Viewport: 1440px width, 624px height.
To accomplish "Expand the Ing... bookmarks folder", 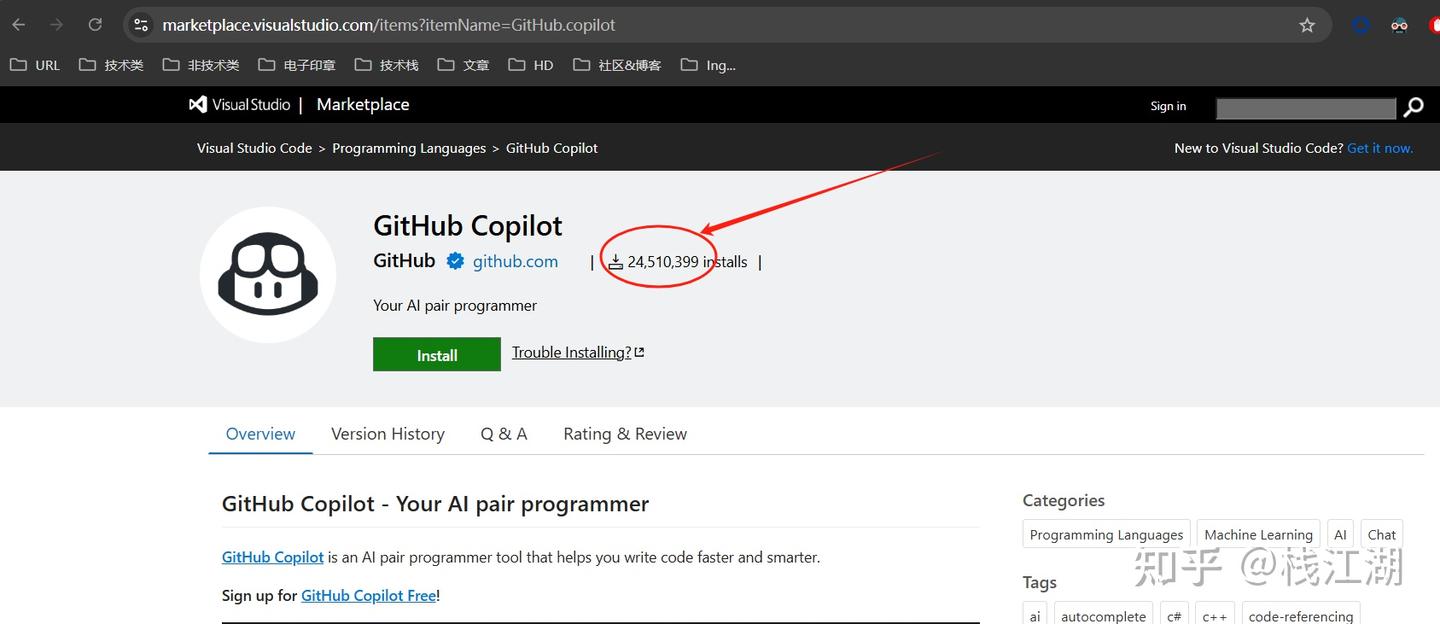I will pyautogui.click(x=708, y=64).
